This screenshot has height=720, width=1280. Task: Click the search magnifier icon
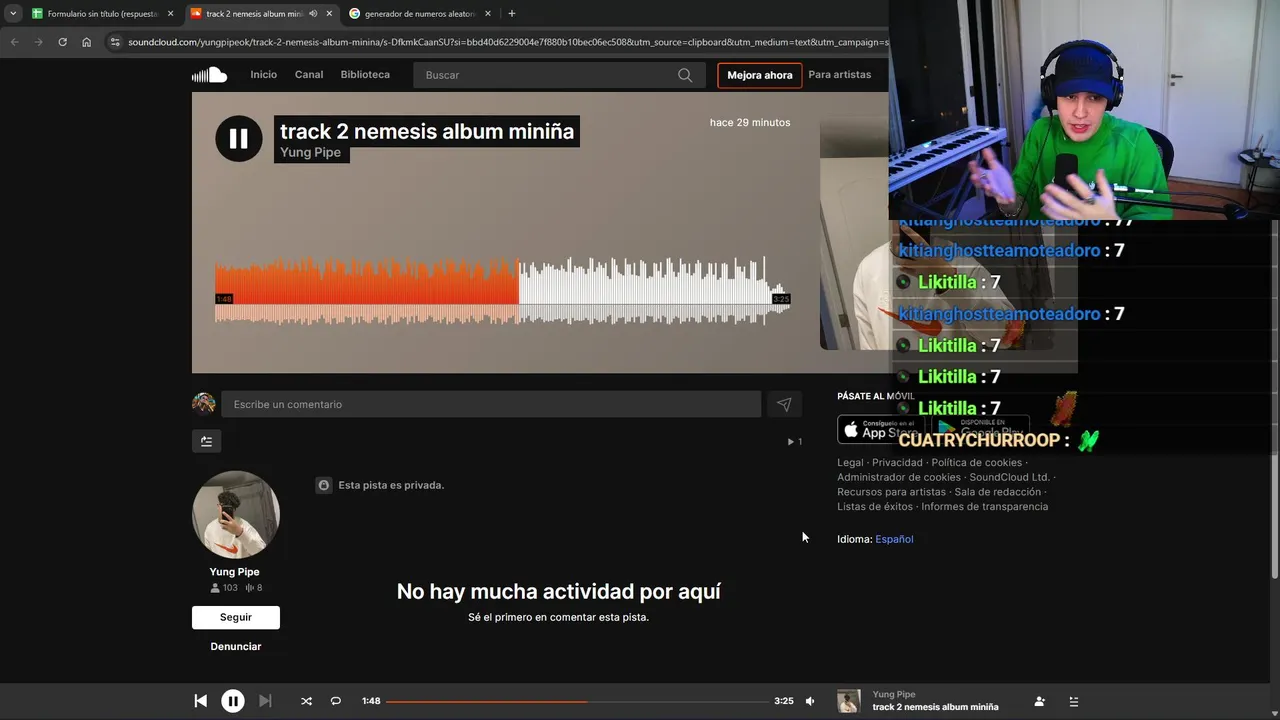[685, 75]
